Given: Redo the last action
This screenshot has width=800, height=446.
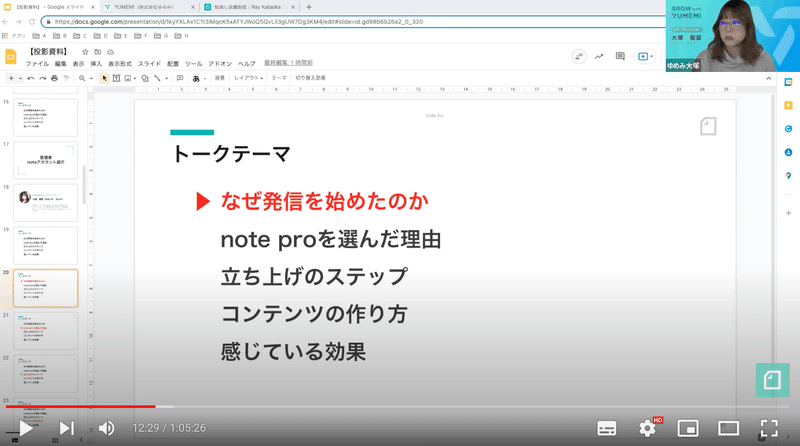Looking at the screenshot, I should point(42,78).
